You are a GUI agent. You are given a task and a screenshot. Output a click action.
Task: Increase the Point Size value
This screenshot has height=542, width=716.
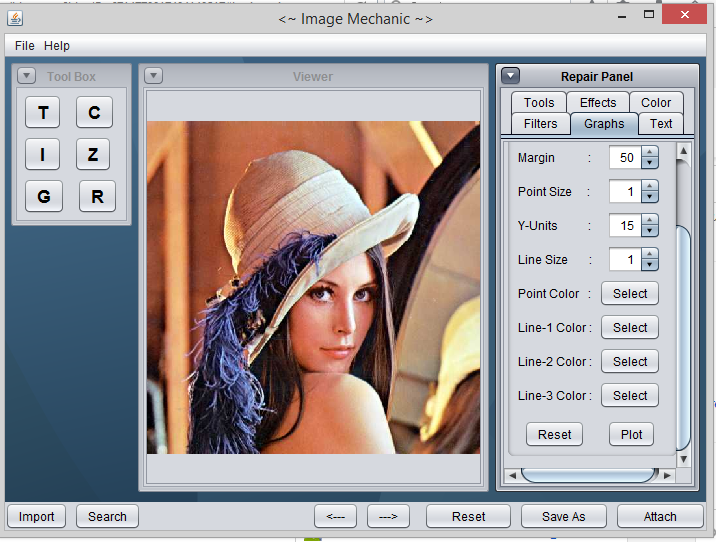pos(650,186)
